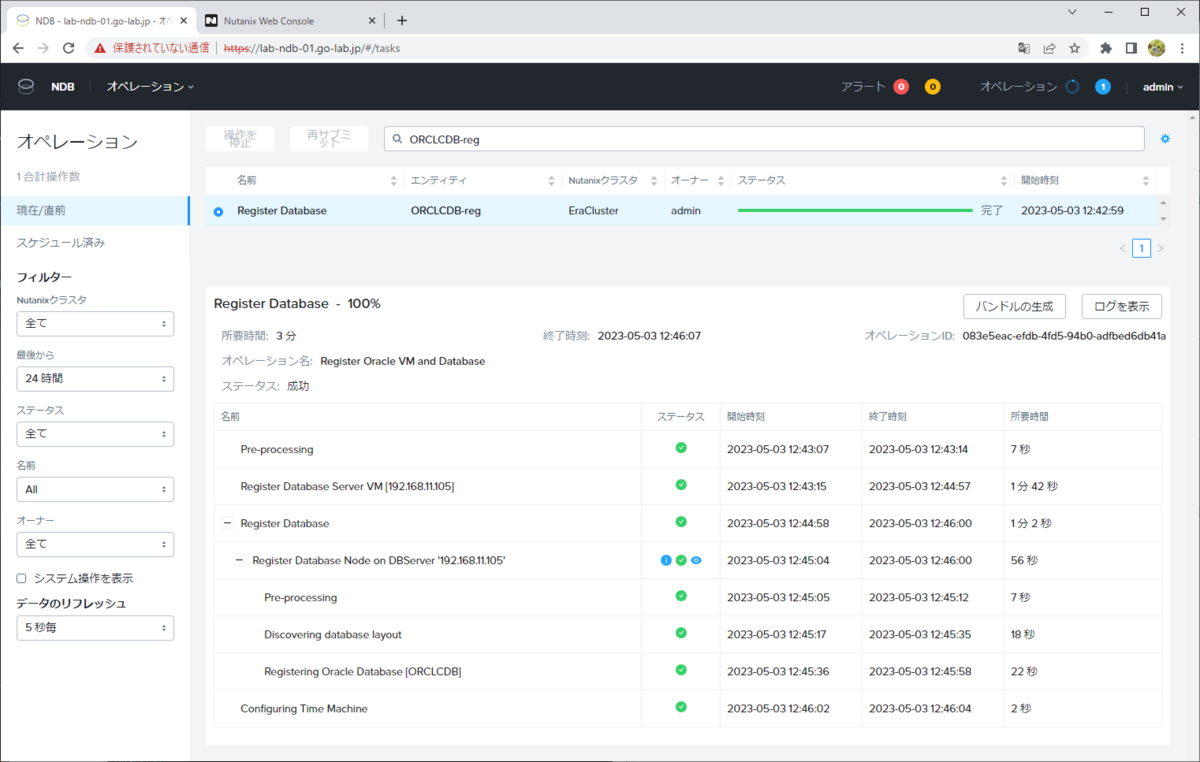Viewport: 1200px width, 762px height.
Task: Sort by 開始時刻 column in operations table
Action: point(1085,180)
